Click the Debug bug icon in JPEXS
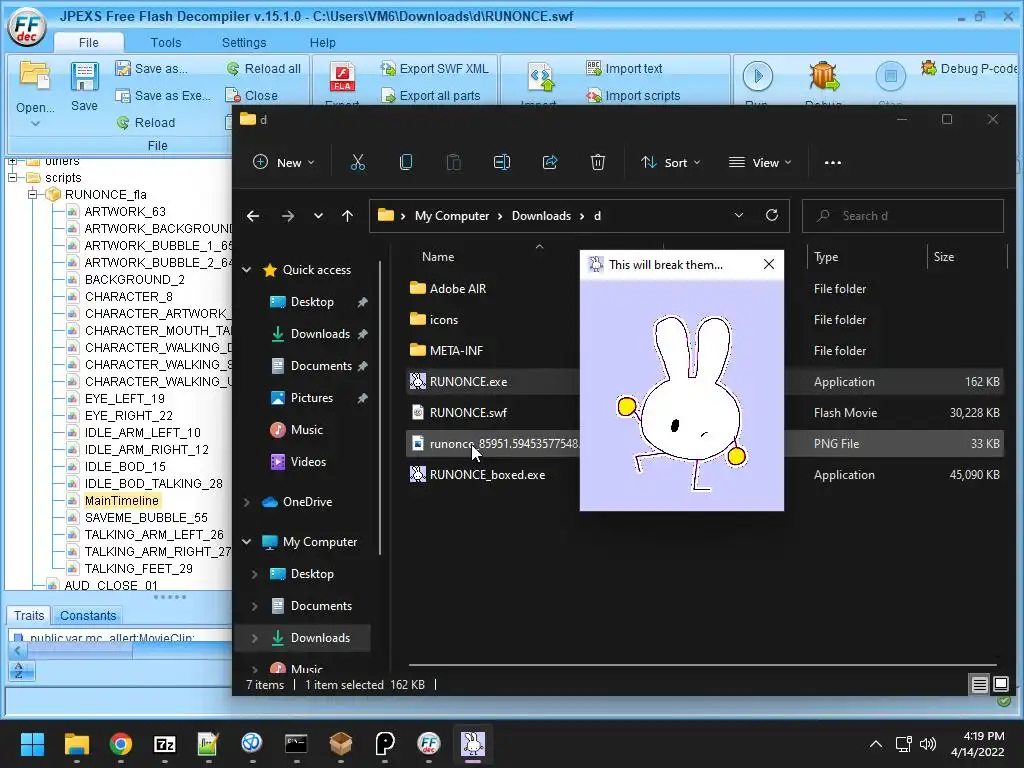 [824, 76]
